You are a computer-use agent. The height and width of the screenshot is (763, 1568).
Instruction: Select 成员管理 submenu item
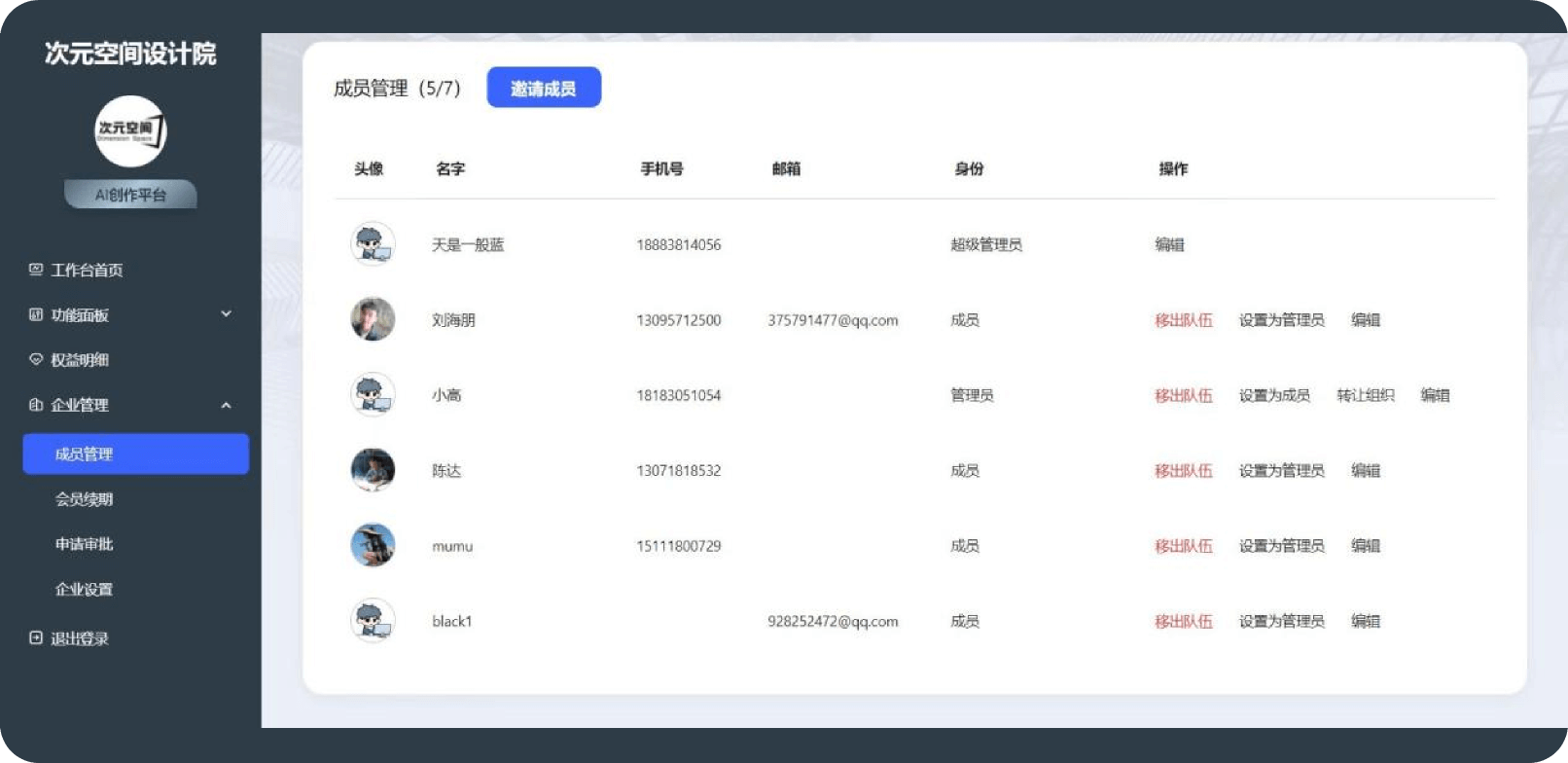[136, 454]
